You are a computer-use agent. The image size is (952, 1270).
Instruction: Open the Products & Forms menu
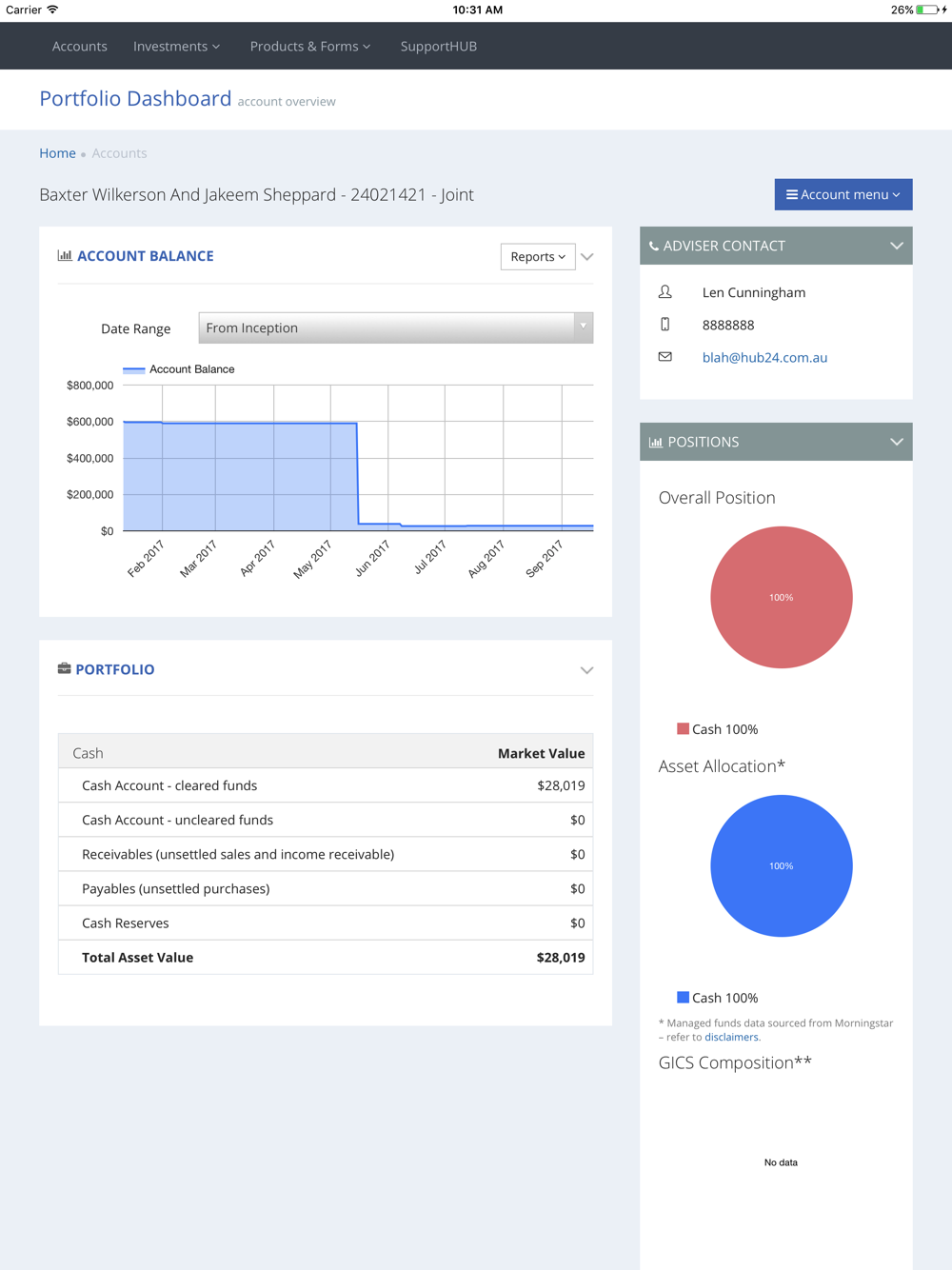[310, 46]
